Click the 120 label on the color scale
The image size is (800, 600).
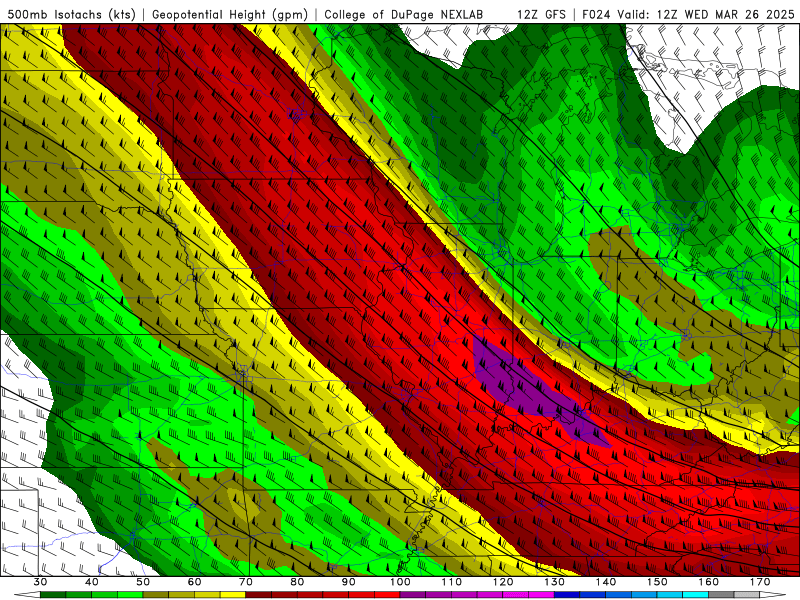click(503, 582)
